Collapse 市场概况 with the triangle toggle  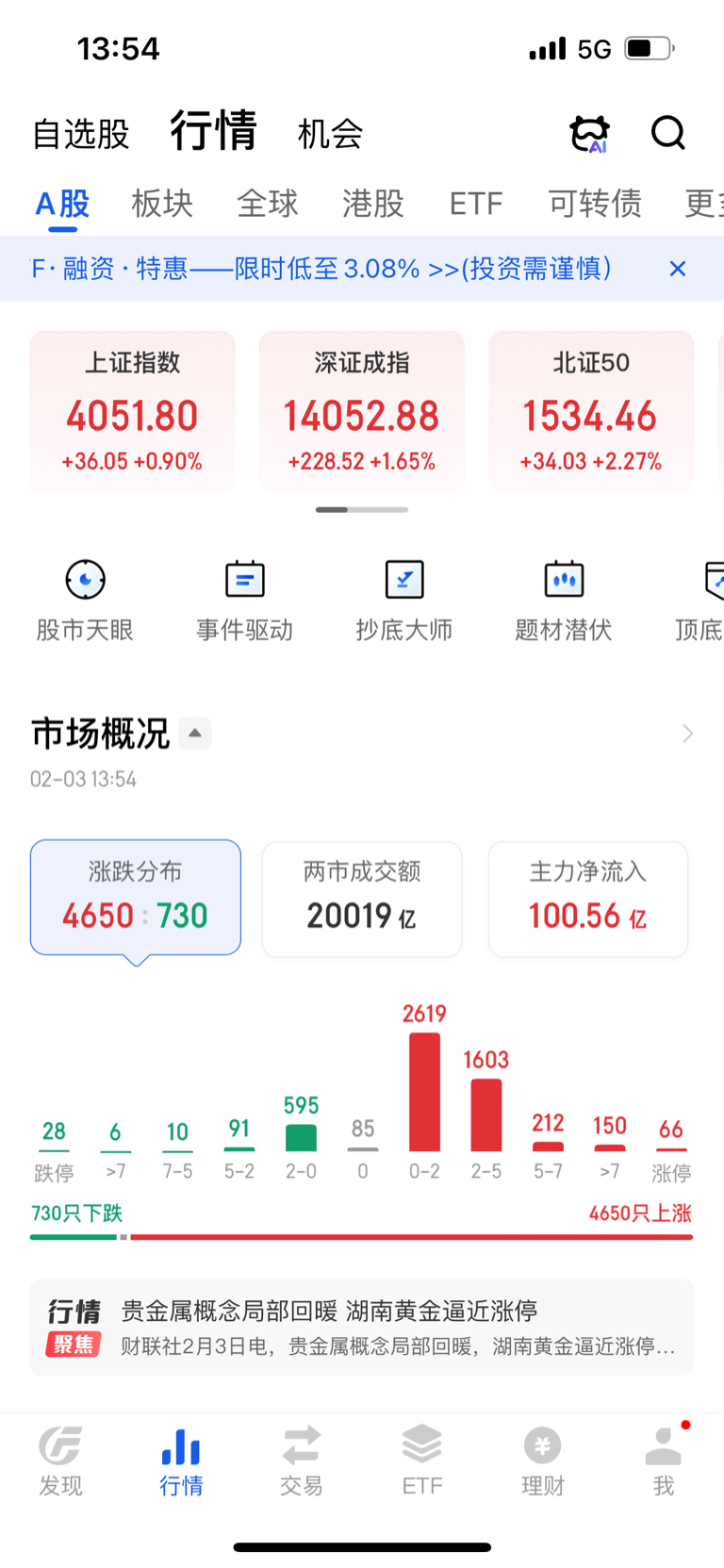point(195,733)
